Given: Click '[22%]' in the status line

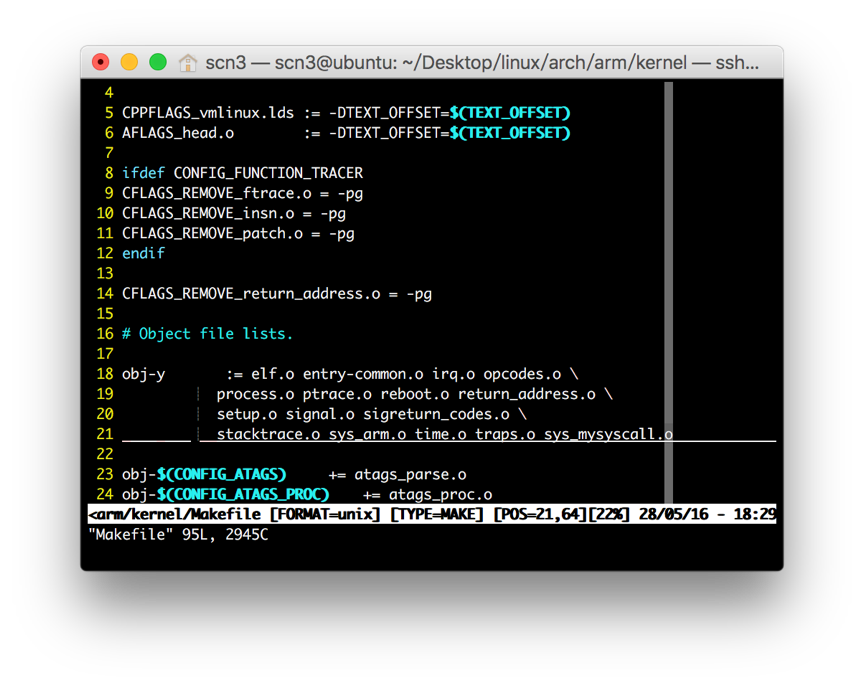Looking at the screenshot, I should 608,514.
